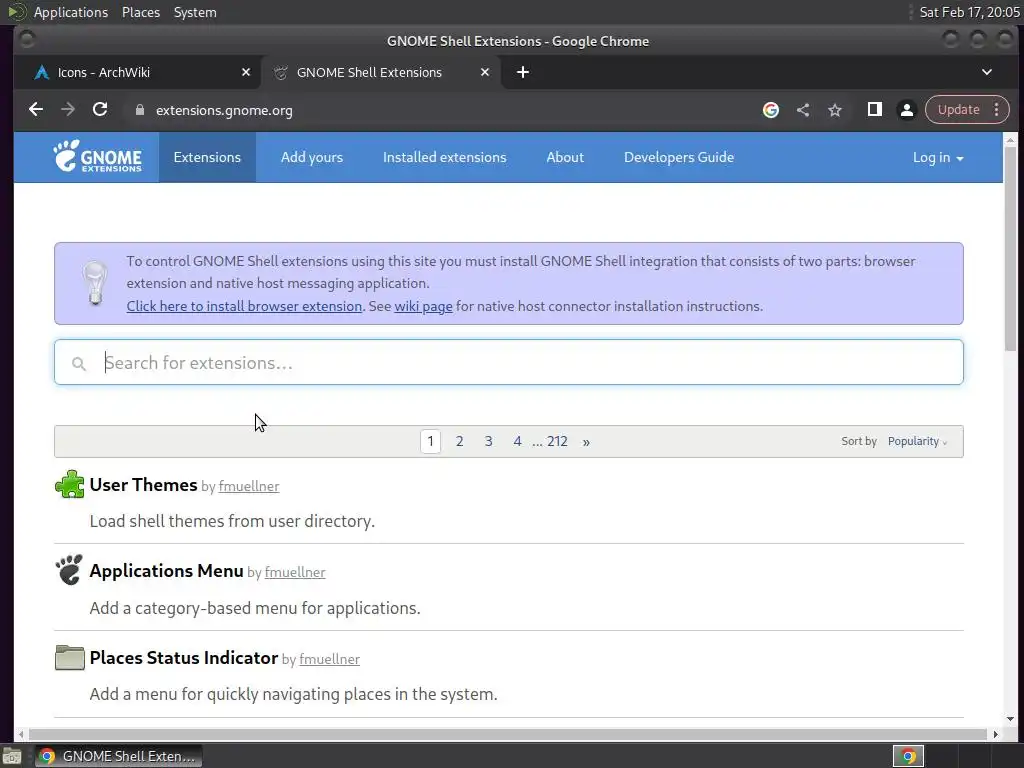Open fmuellner link beside Places Status Indicator
Image resolution: width=1024 pixels, height=768 pixels.
329,660
